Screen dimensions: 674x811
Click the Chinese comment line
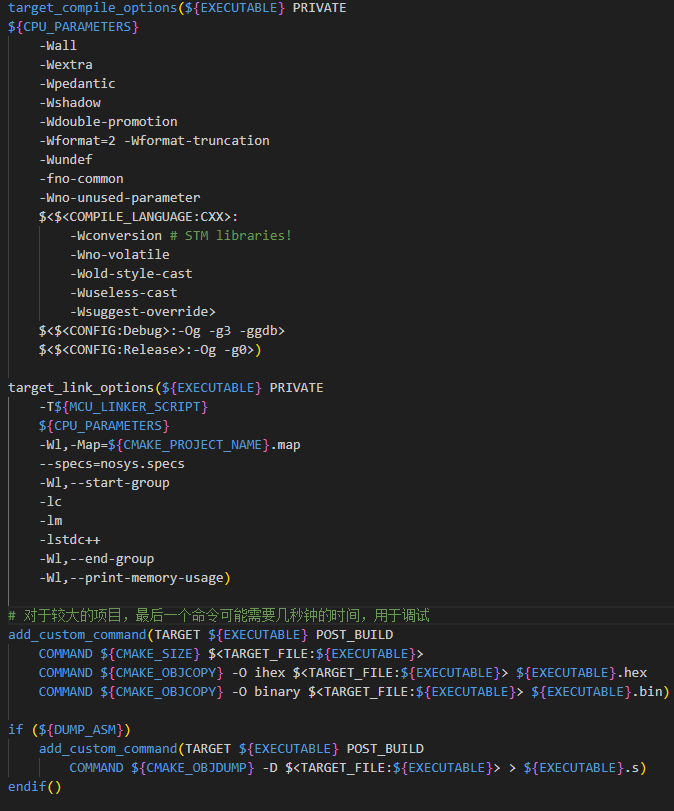(x=219, y=615)
